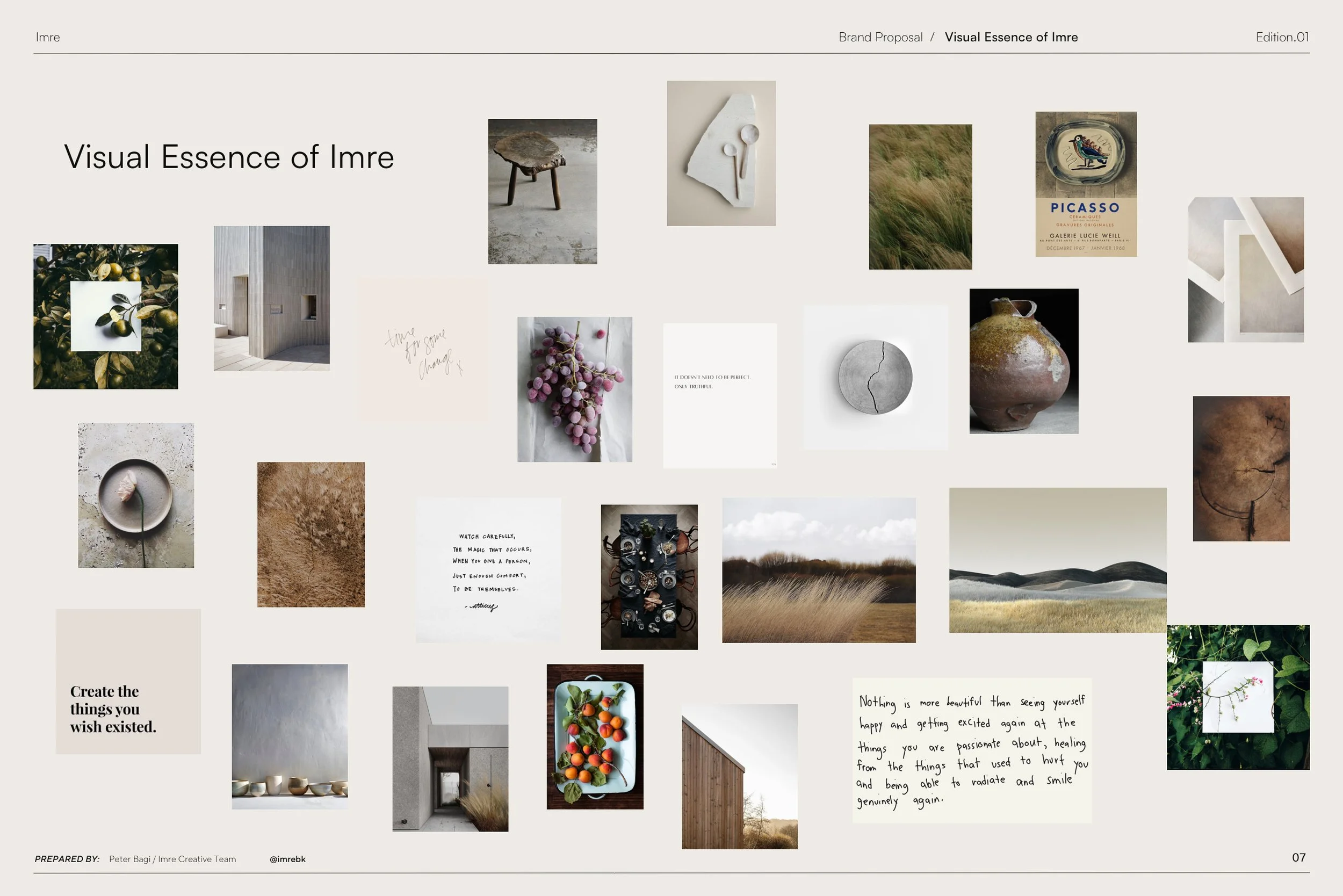
Task: Select the rolling dark hills landscape
Action: tap(1058, 560)
